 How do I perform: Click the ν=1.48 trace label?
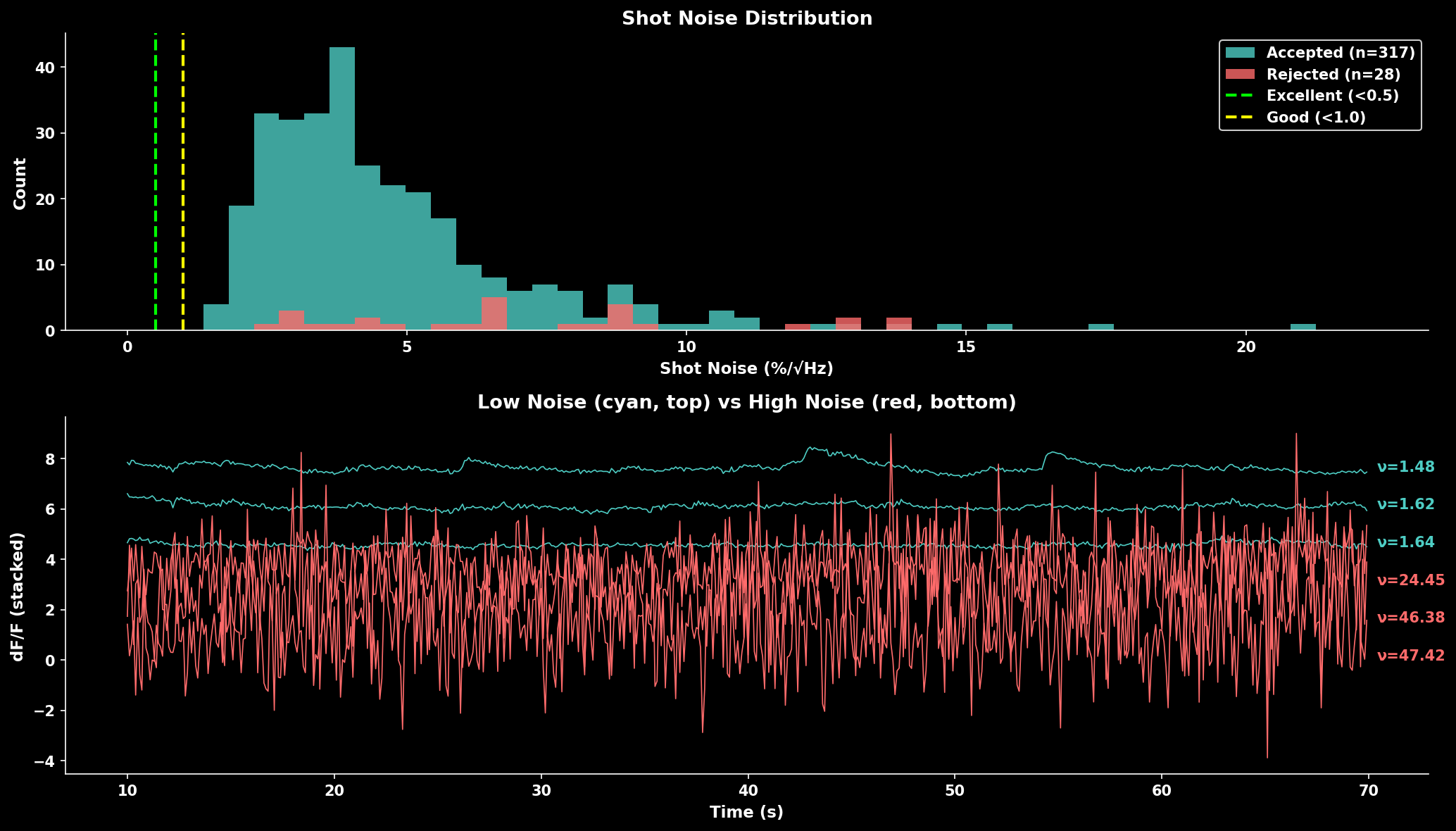pos(1405,467)
